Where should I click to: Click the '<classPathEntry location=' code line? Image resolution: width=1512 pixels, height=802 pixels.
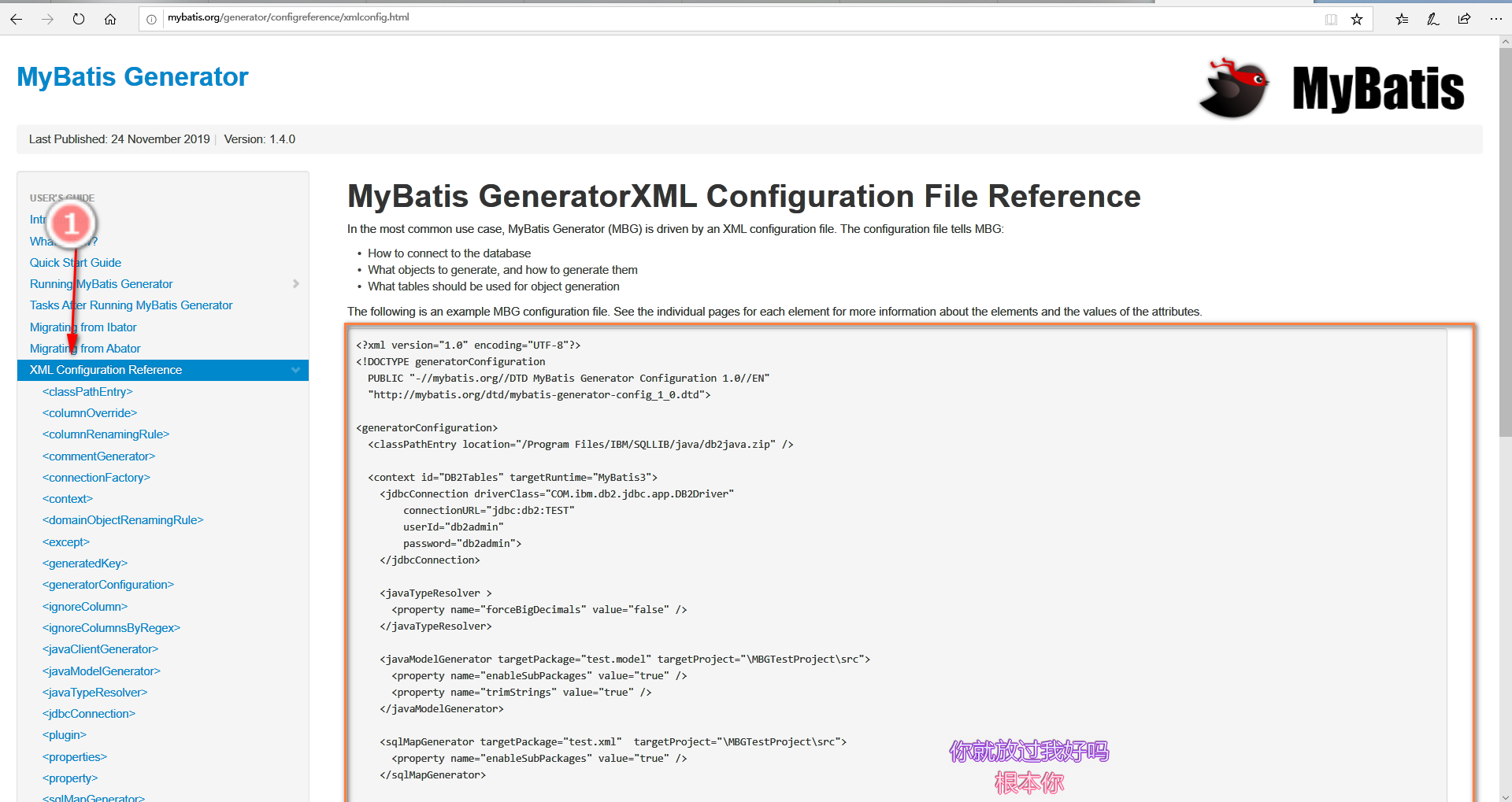[580, 445]
